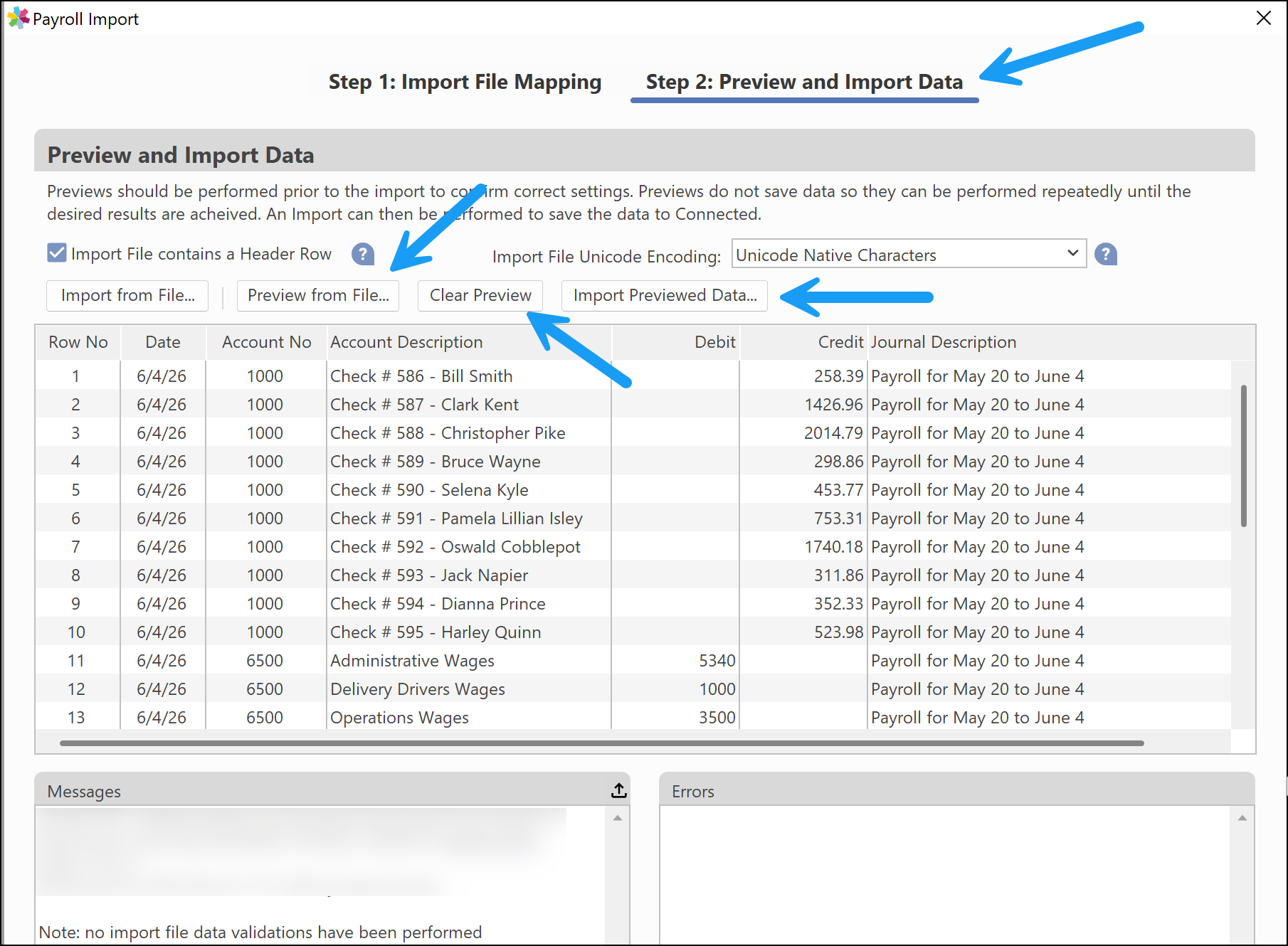Click Errors panel scroll up arrow
This screenshot has width=1288, height=946.
click(1242, 818)
